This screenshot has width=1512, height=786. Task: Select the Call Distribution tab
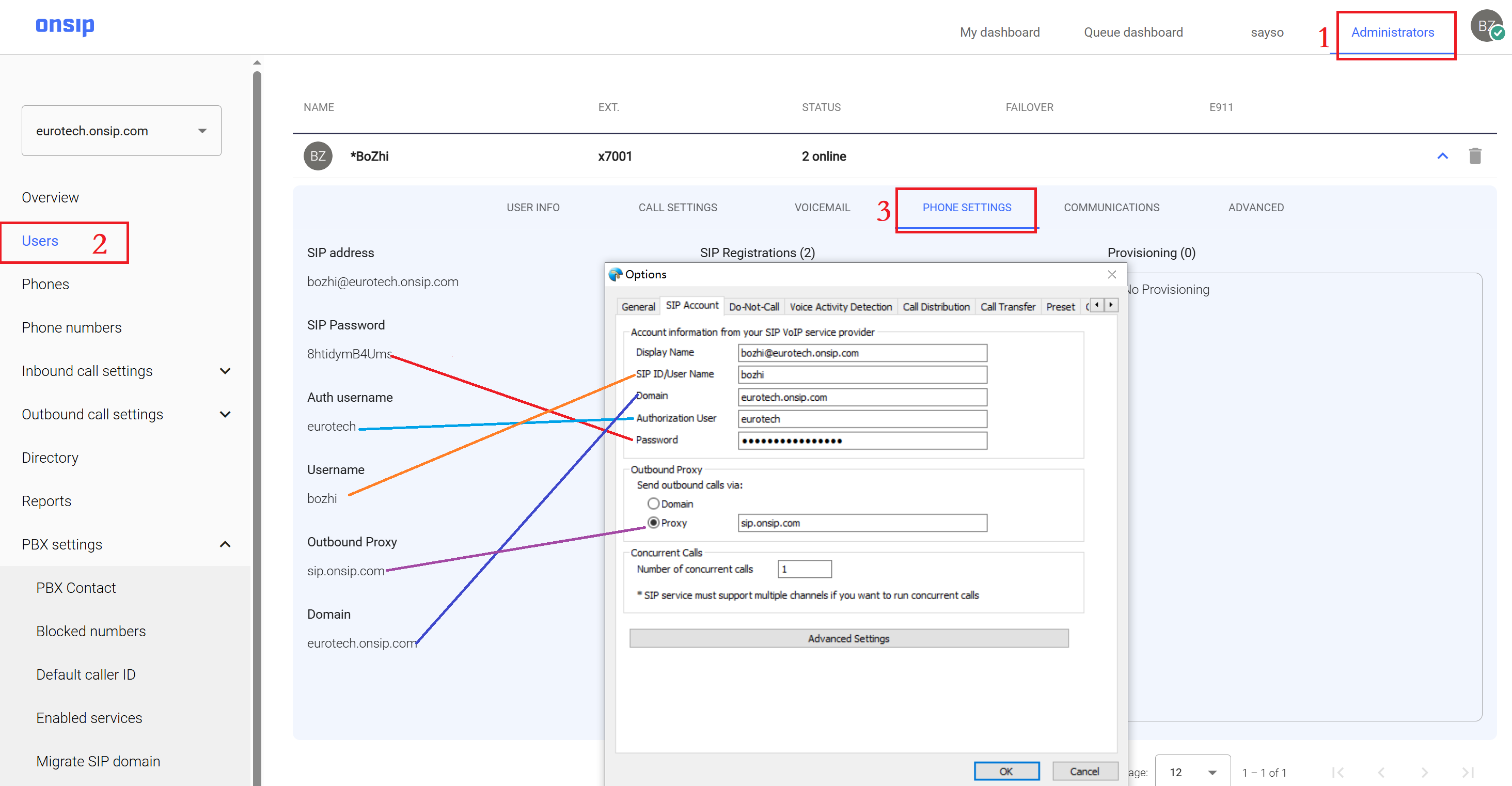click(x=936, y=306)
